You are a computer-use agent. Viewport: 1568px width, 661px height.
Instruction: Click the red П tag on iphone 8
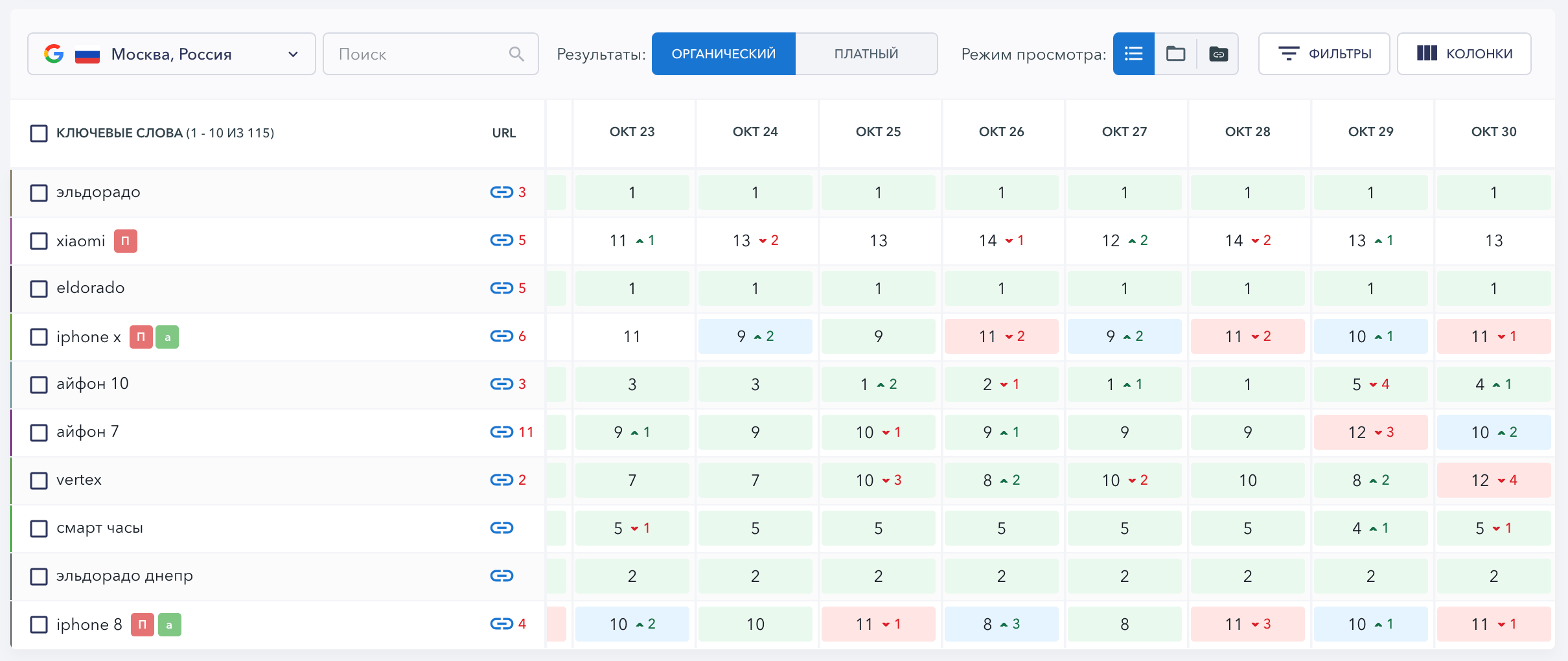point(143,625)
